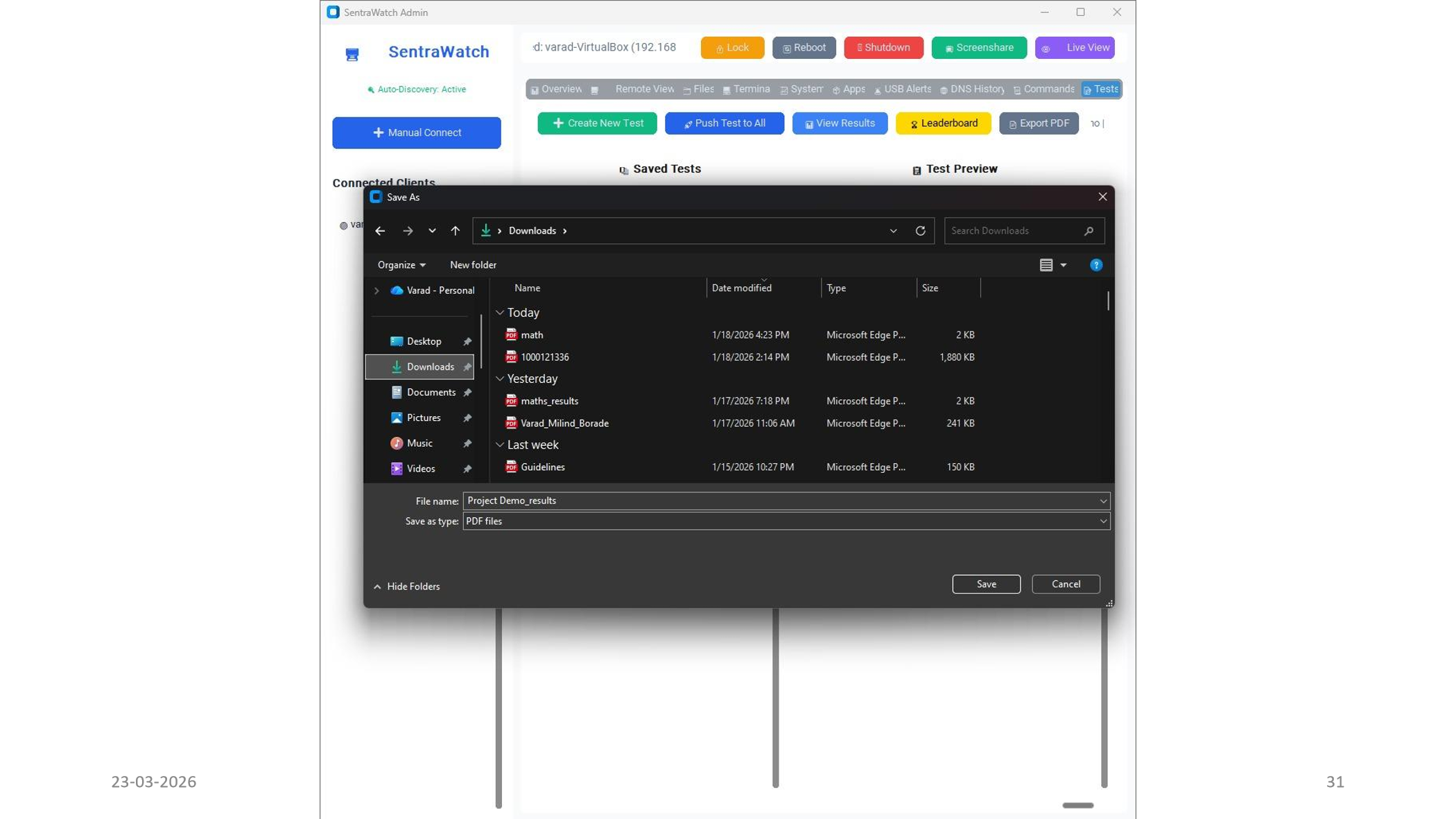
Task: Click the search magnifier in Search Downloads
Action: click(1089, 231)
